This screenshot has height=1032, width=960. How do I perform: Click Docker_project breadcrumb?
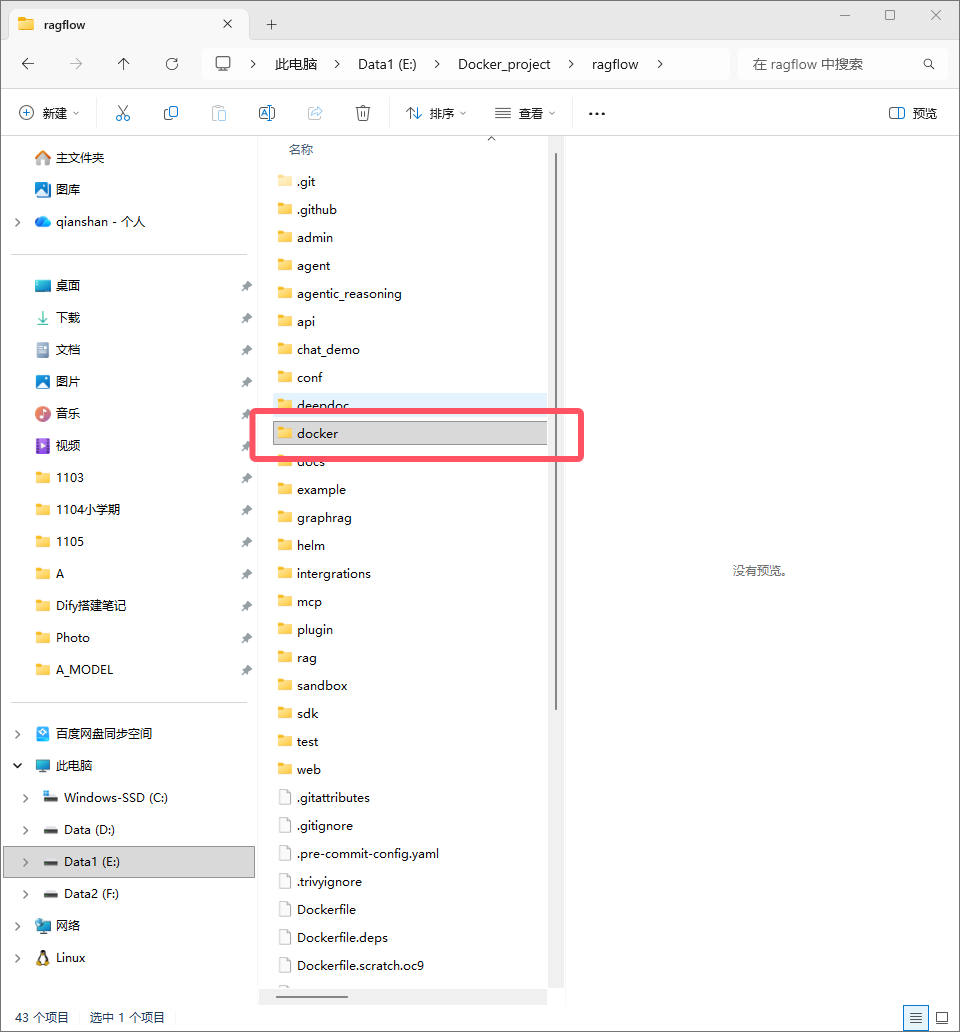click(504, 64)
